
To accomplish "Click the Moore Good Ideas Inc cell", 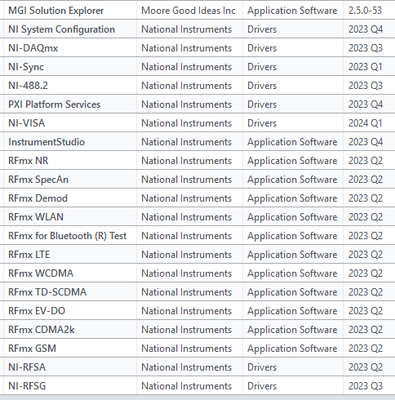I will click(x=188, y=10).
